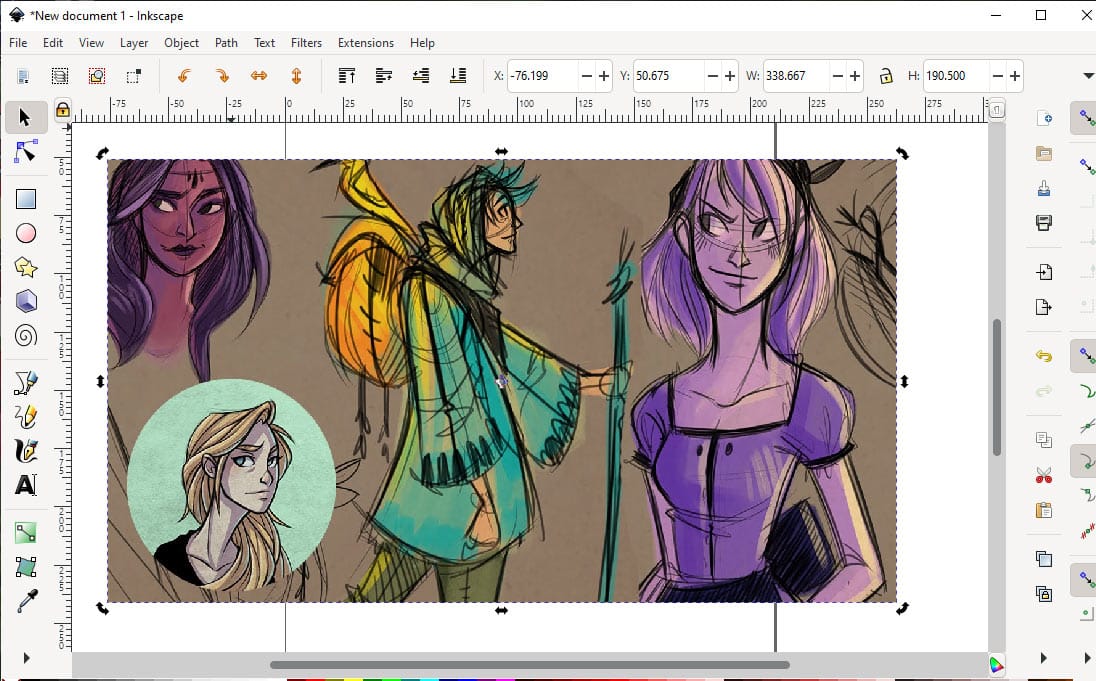Select the Gradient tool
Viewport: 1096px width, 681px height.
[26, 533]
